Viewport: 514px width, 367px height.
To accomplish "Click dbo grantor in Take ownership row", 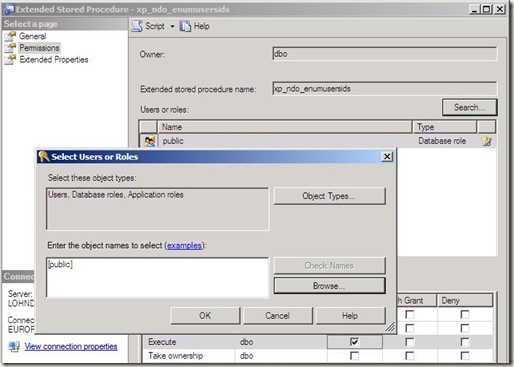I will coord(246,356).
